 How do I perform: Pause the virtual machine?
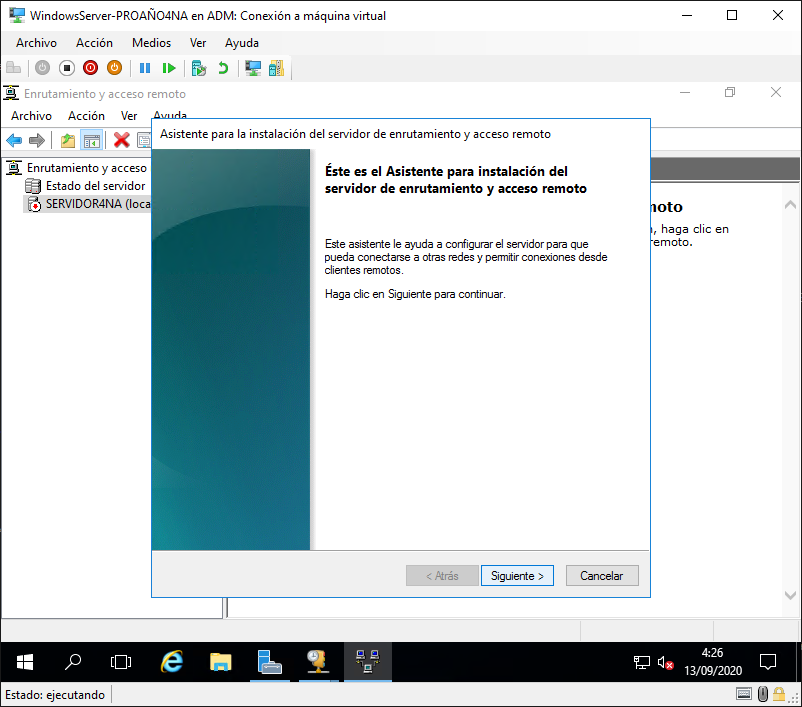(145, 68)
